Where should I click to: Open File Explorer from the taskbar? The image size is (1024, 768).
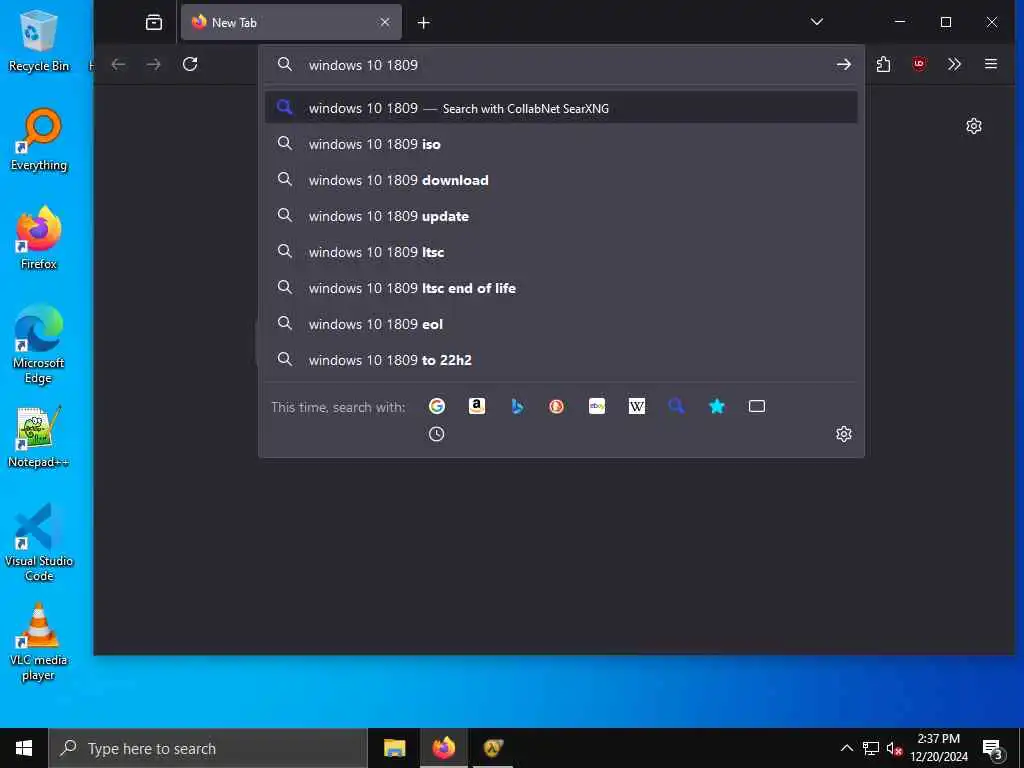[x=394, y=748]
